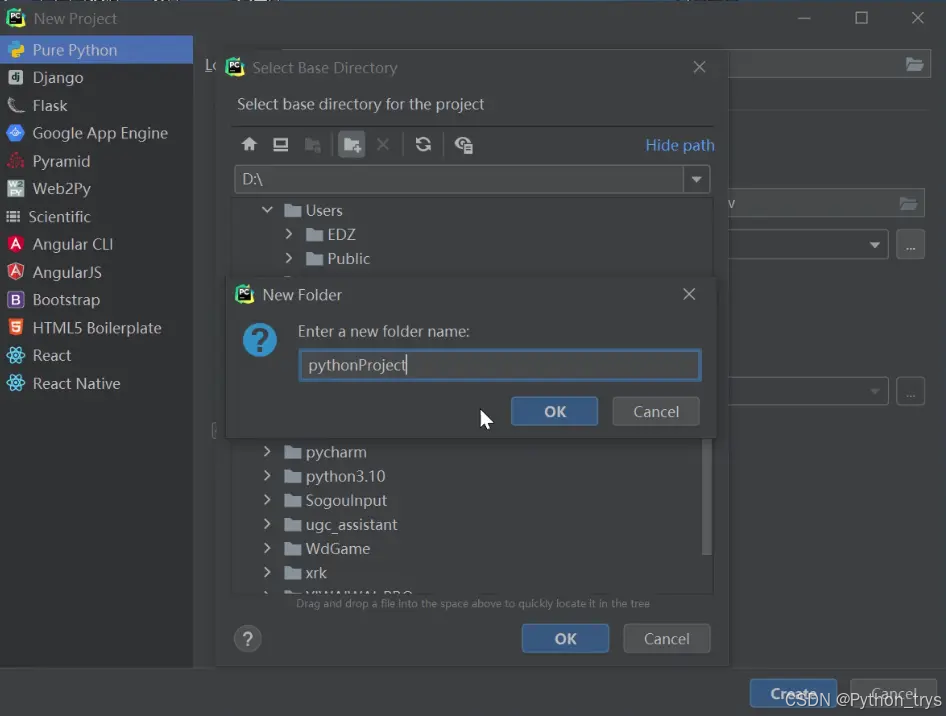Image resolution: width=946 pixels, height=716 pixels.
Task: Refresh the directory tree
Action: point(423,144)
